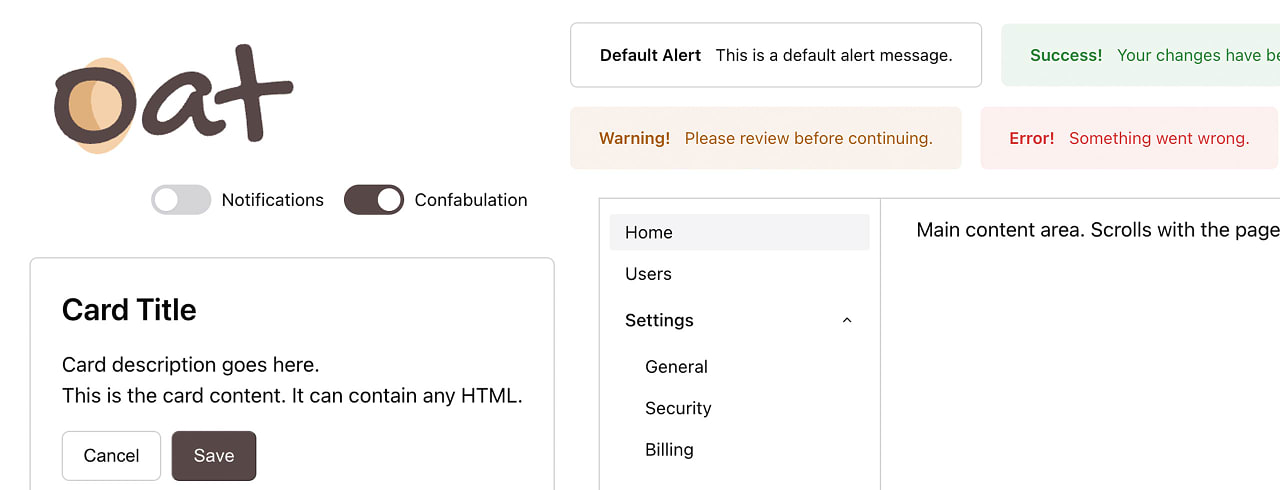This screenshot has width=1280, height=490.
Task: Enable the Notifications switch
Action: click(181, 200)
